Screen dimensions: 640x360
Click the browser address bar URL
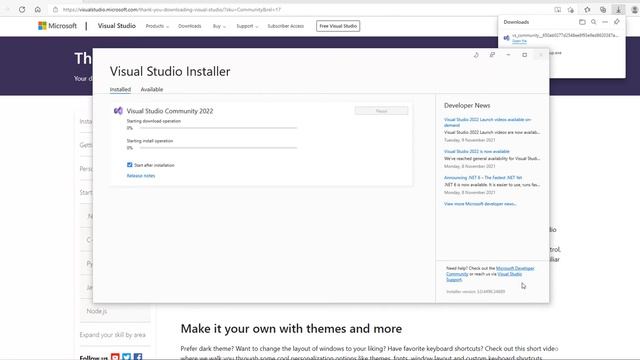172,10
